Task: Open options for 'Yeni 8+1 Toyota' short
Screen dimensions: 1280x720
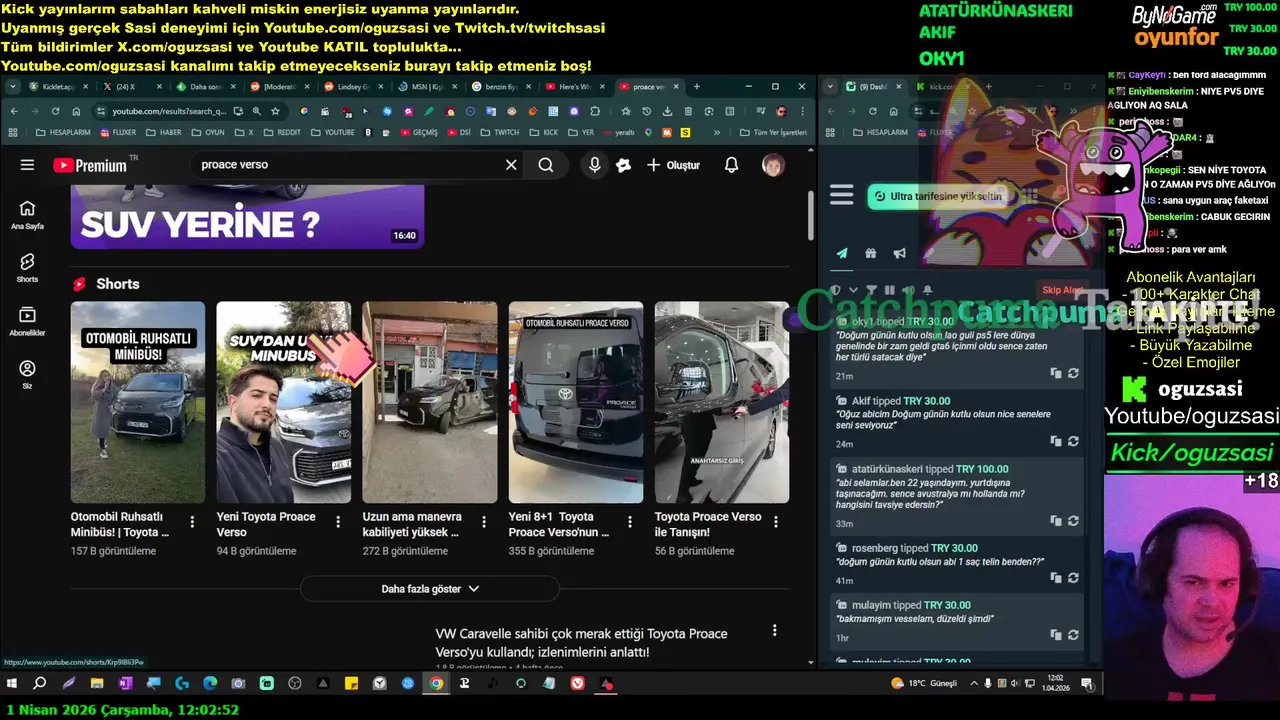Action: (630, 522)
